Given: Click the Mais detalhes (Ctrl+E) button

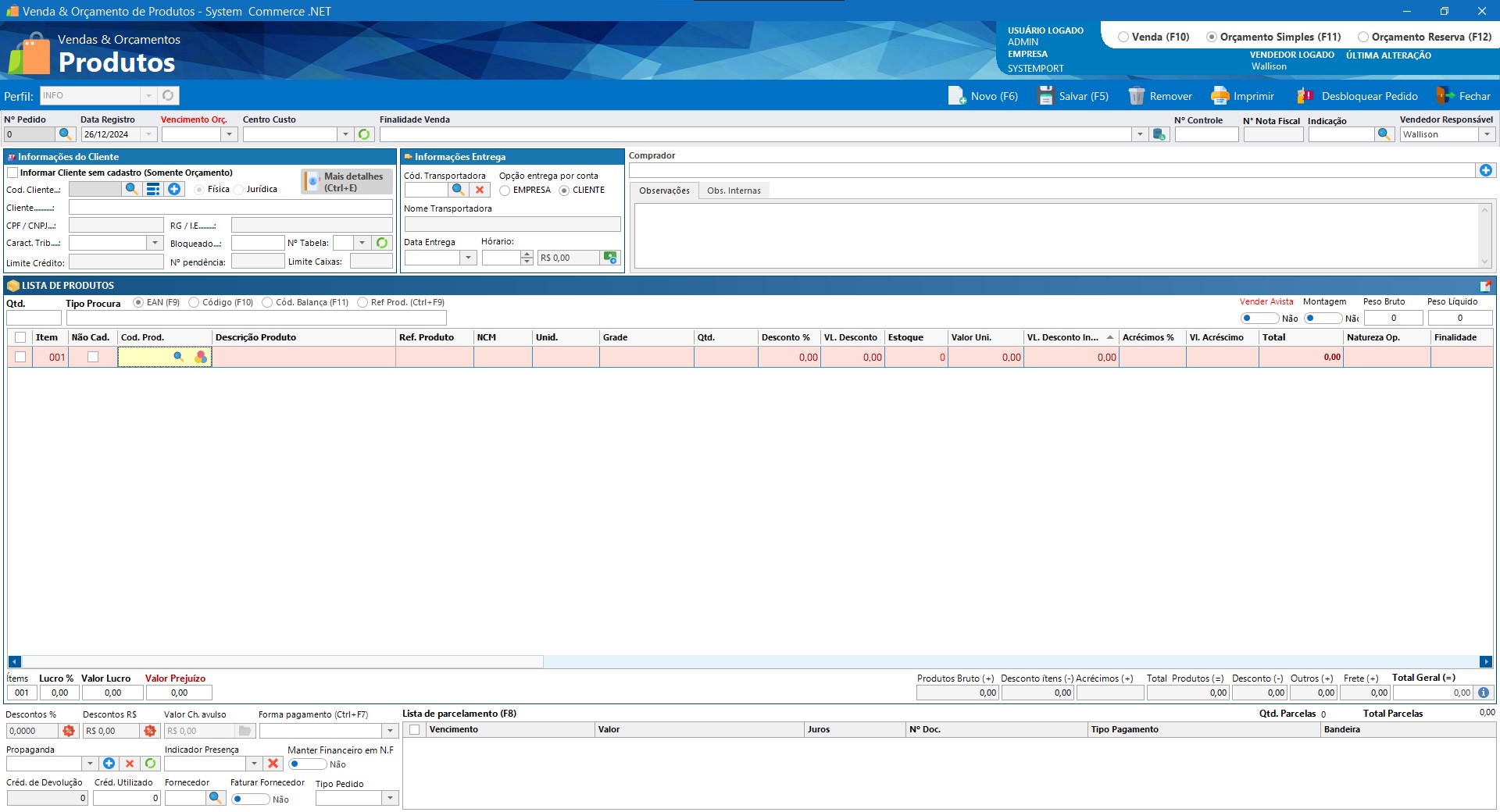Looking at the screenshot, I should [347, 182].
